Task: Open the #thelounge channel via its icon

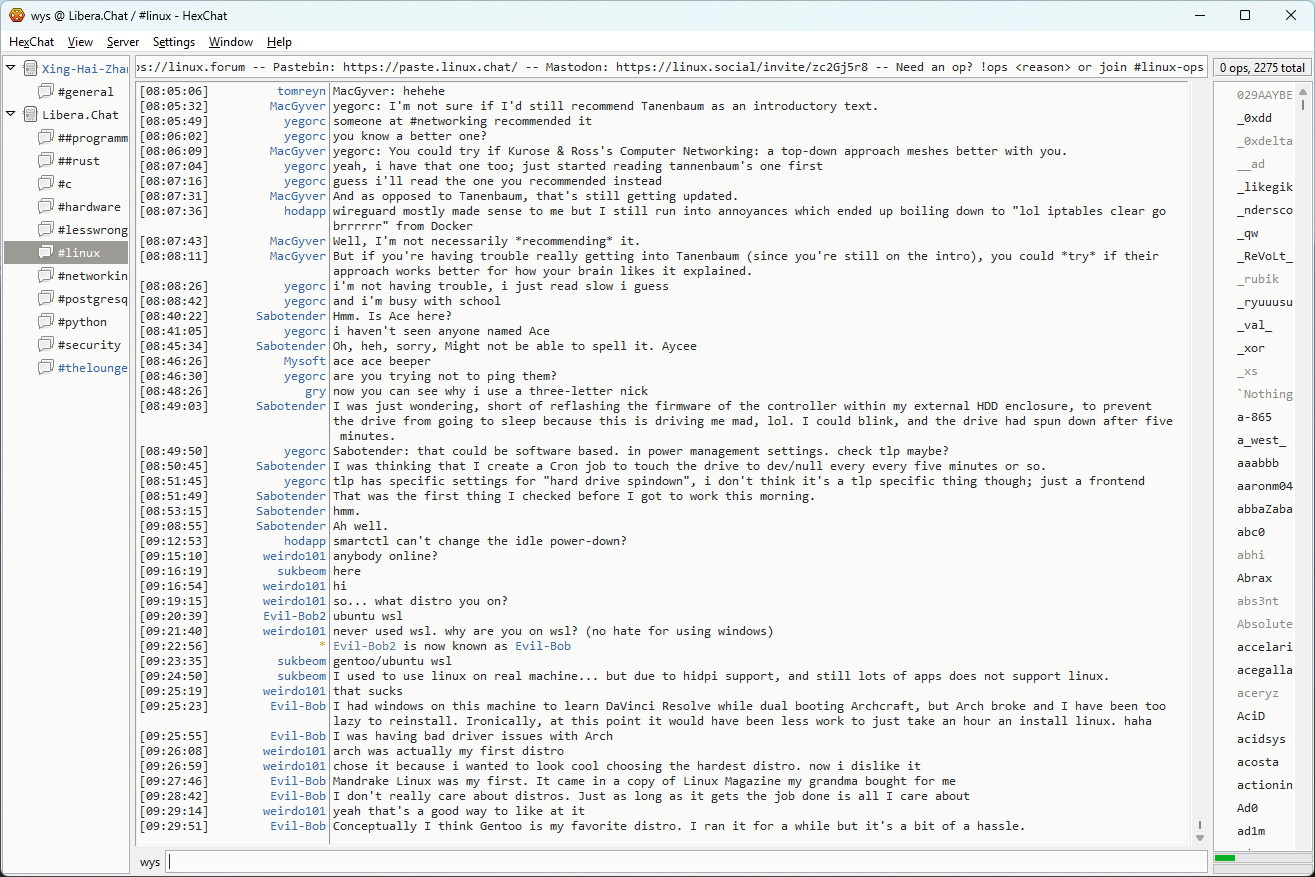Action: (x=46, y=368)
